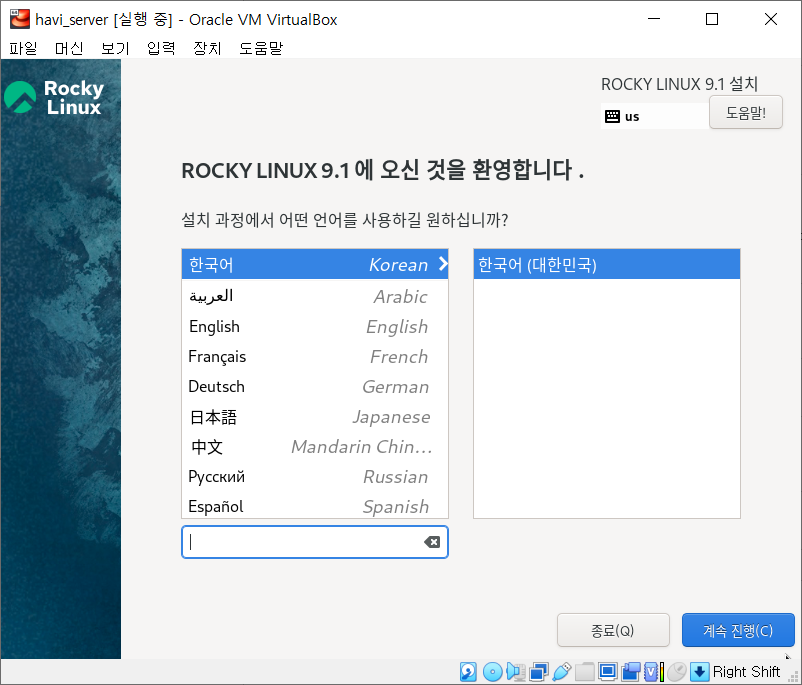This screenshot has width=802, height=685.
Task: Click the shared folders status icon
Action: 585,671
